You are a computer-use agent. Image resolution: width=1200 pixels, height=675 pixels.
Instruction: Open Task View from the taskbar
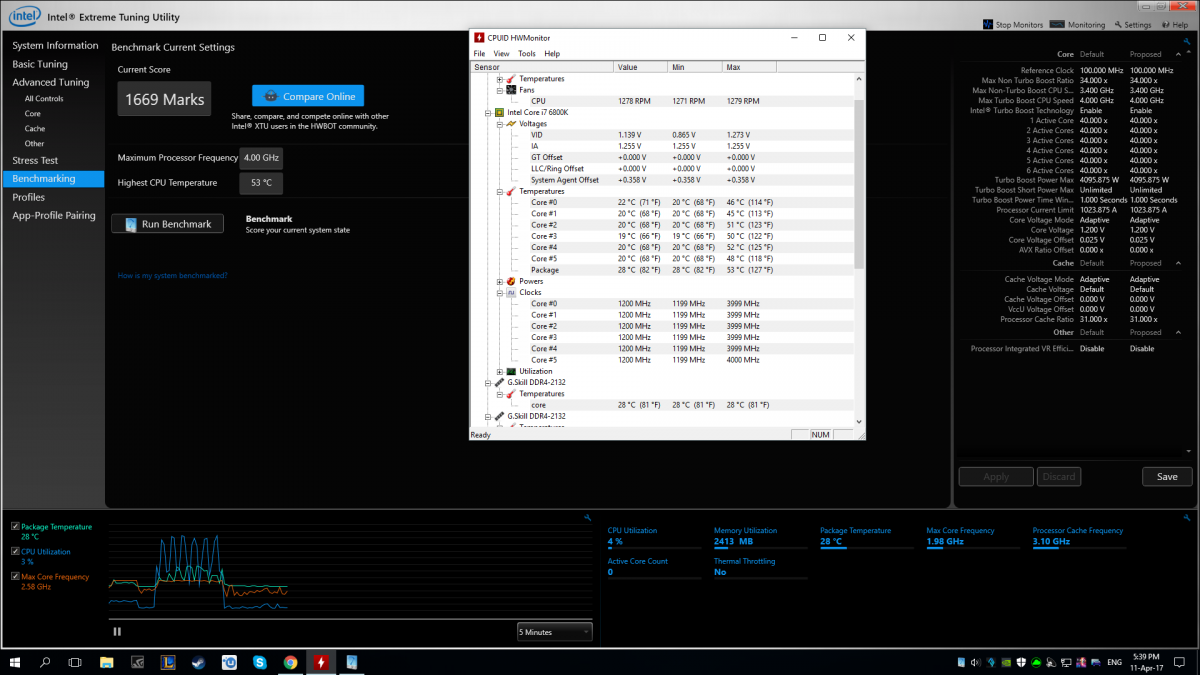tap(75, 662)
